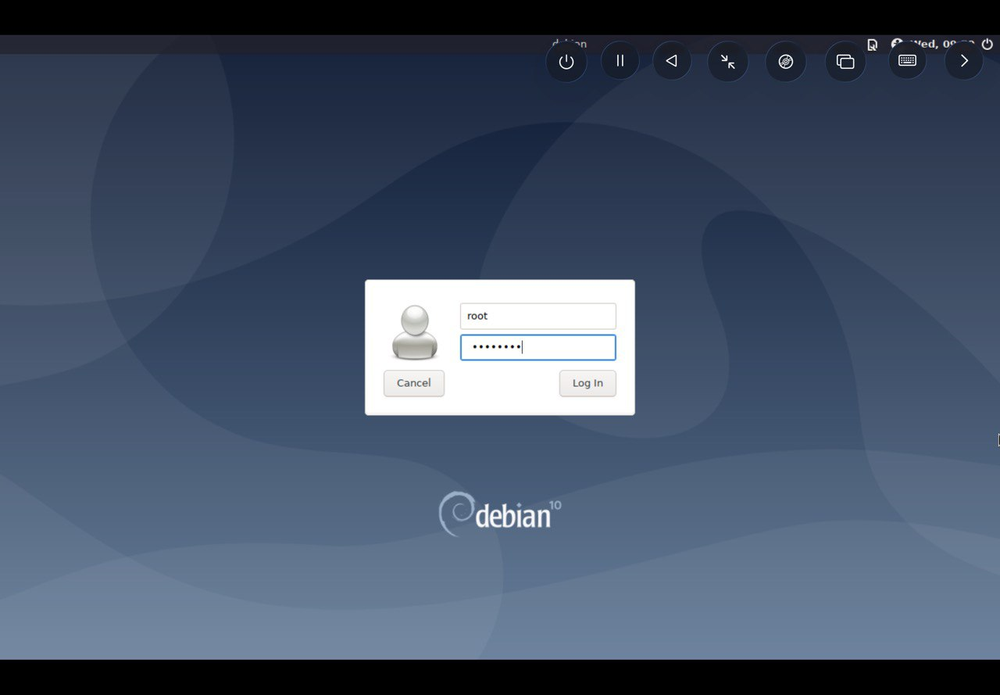Open the virtual keyboard icon
1000x695 pixels.
(907, 61)
